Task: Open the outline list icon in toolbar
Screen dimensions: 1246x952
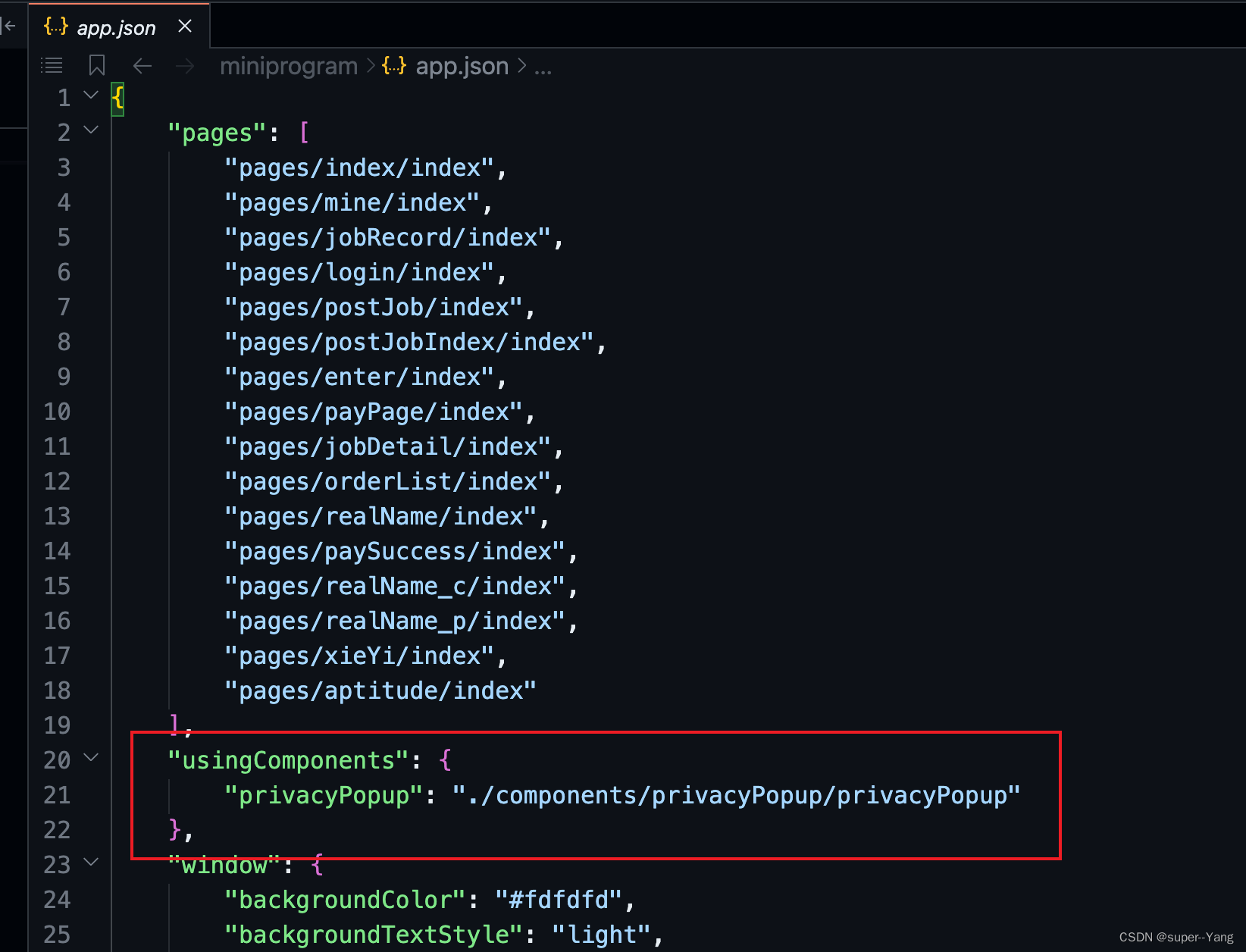Action: tap(52, 66)
